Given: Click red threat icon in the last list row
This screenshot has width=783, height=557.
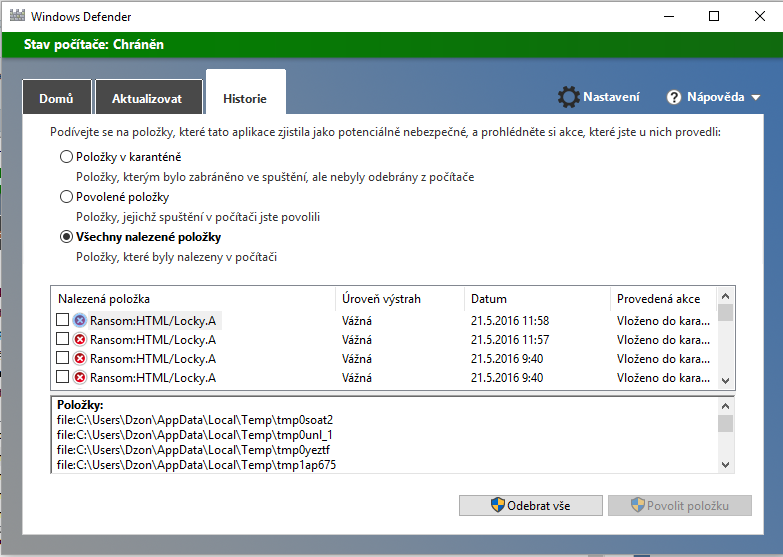Looking at the screenshot, I should 80,377.
